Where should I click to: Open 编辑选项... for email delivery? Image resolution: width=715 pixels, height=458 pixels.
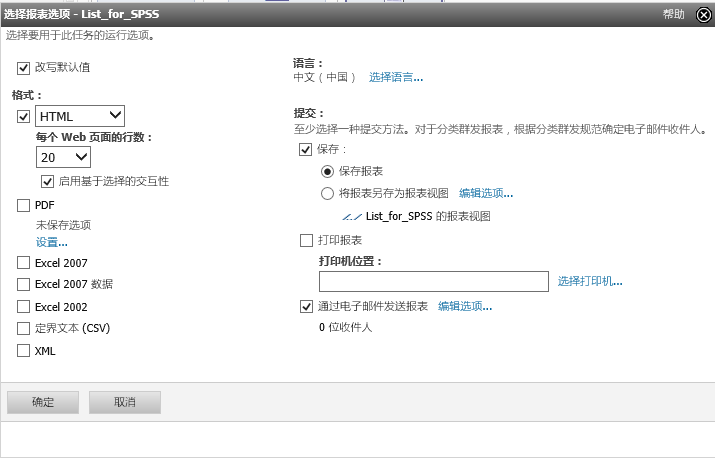465,306
